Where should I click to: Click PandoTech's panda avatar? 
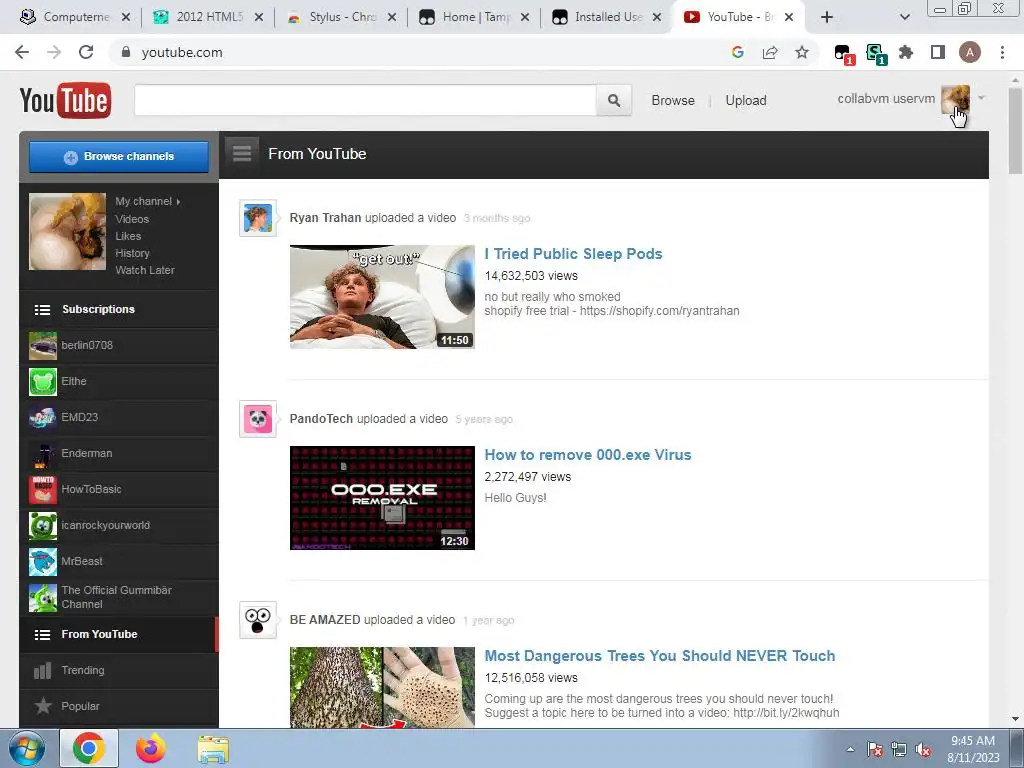pyautogui.click(x=258, y=419)
